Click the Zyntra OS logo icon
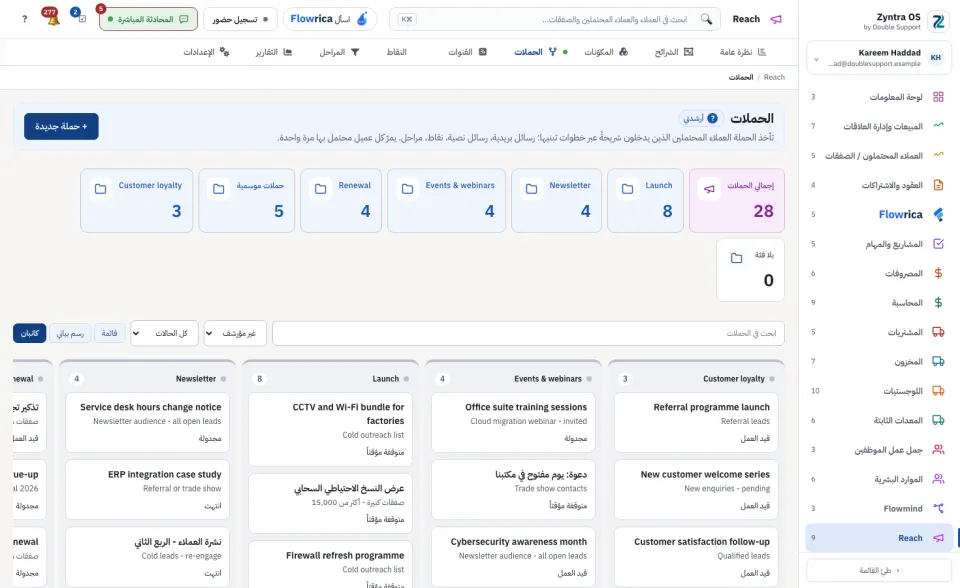The height and width of the screenshot is (588, 960). tap(937, 21)
